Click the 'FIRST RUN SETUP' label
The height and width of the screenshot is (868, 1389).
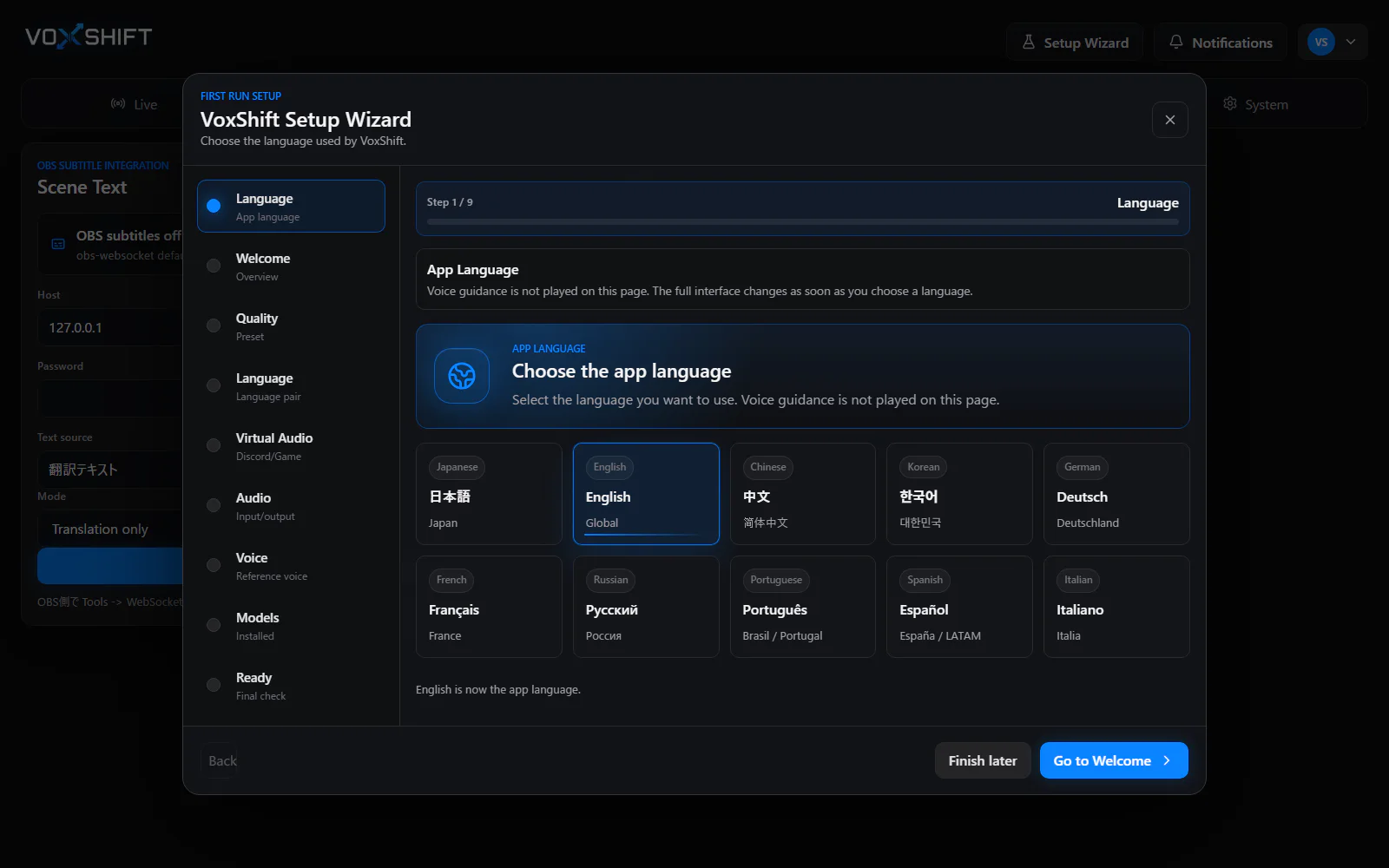[x=240, y=95]
